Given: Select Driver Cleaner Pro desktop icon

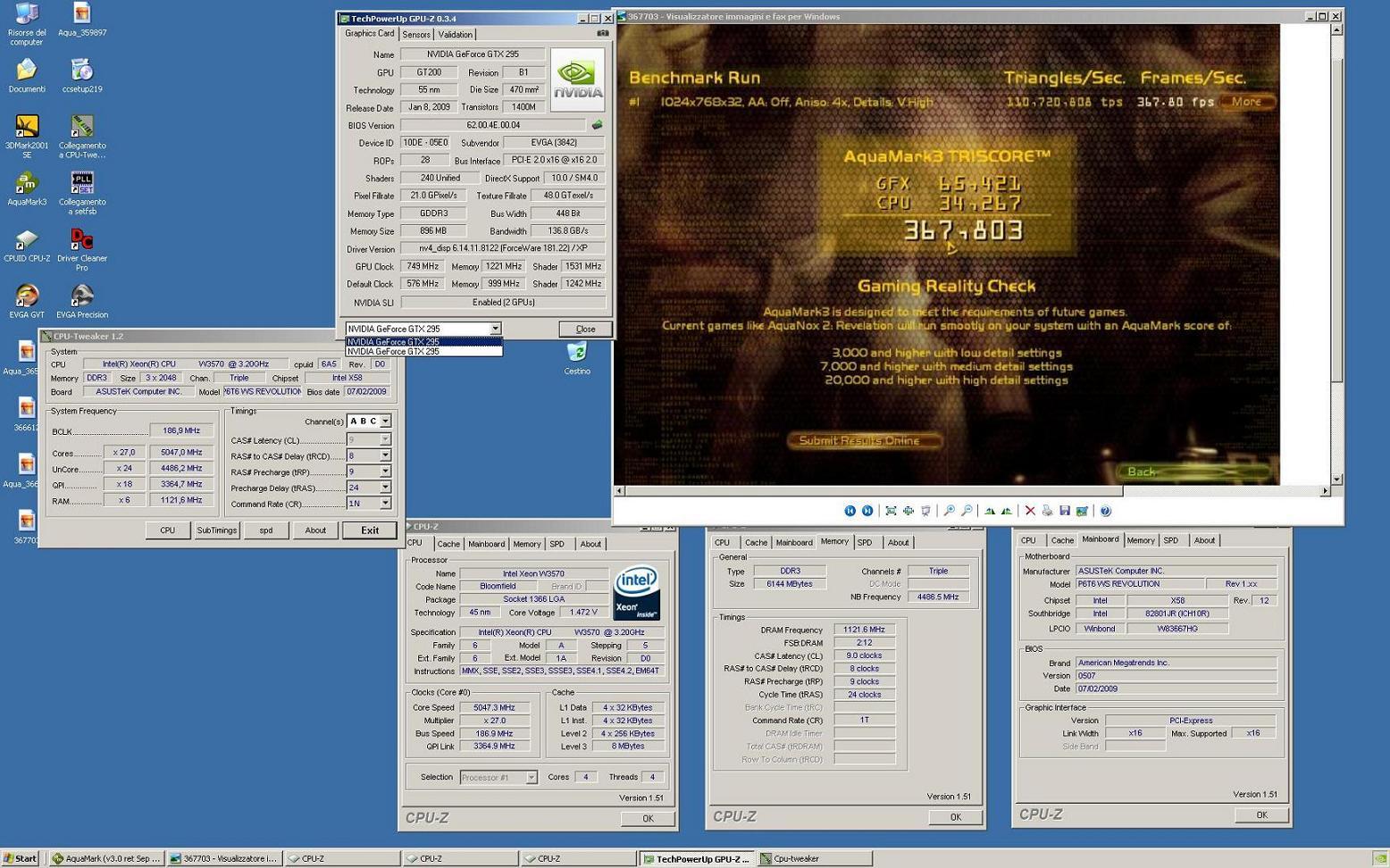Looking at the screenshot, I should pyautogui.click(x=82, y=250).
